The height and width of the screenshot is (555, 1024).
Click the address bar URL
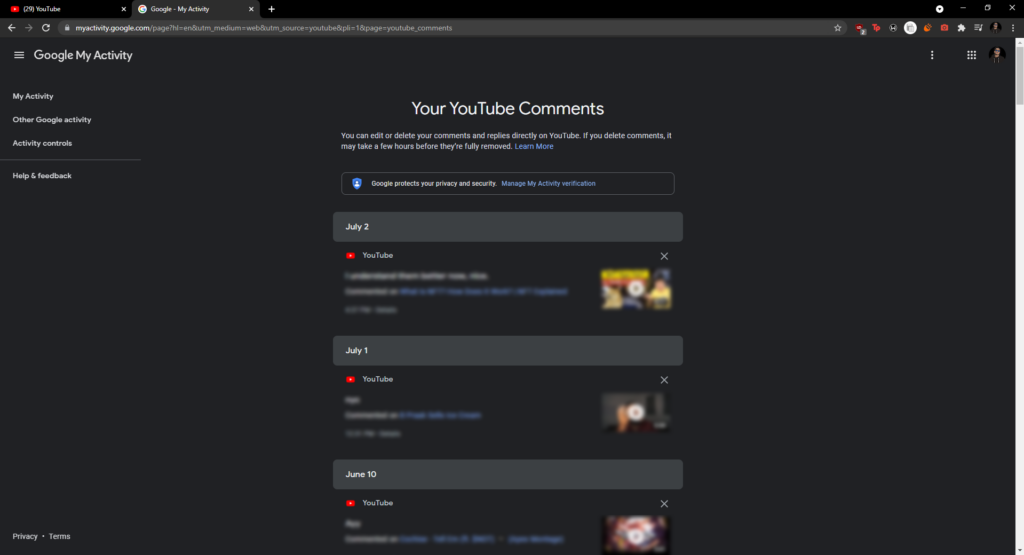point(264,28)
